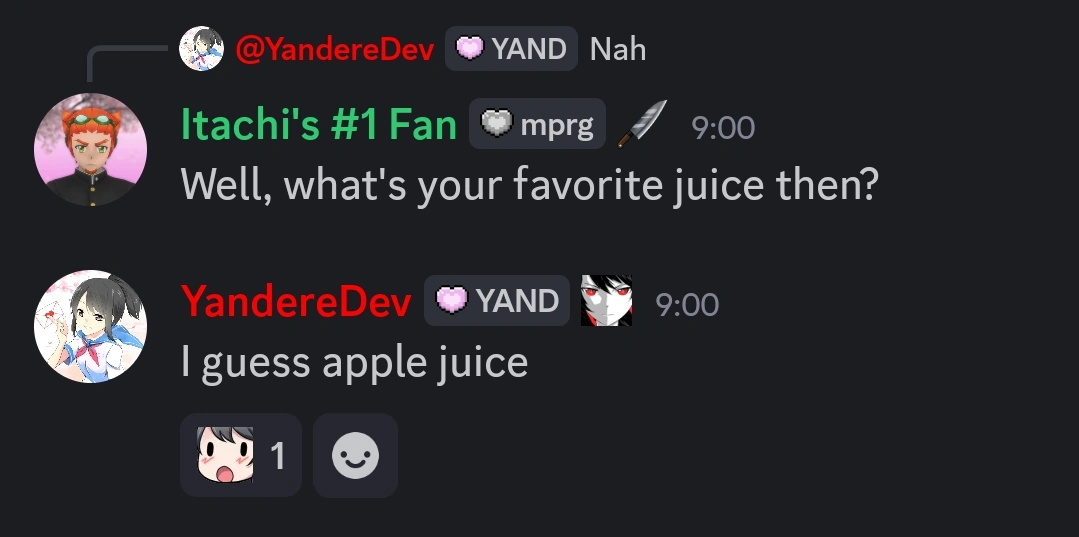The height and width of the screenshot is (537, 1079).
Task: Click the 9:00 timestamp on Itachi's message
Action: [x=723, y=127]
